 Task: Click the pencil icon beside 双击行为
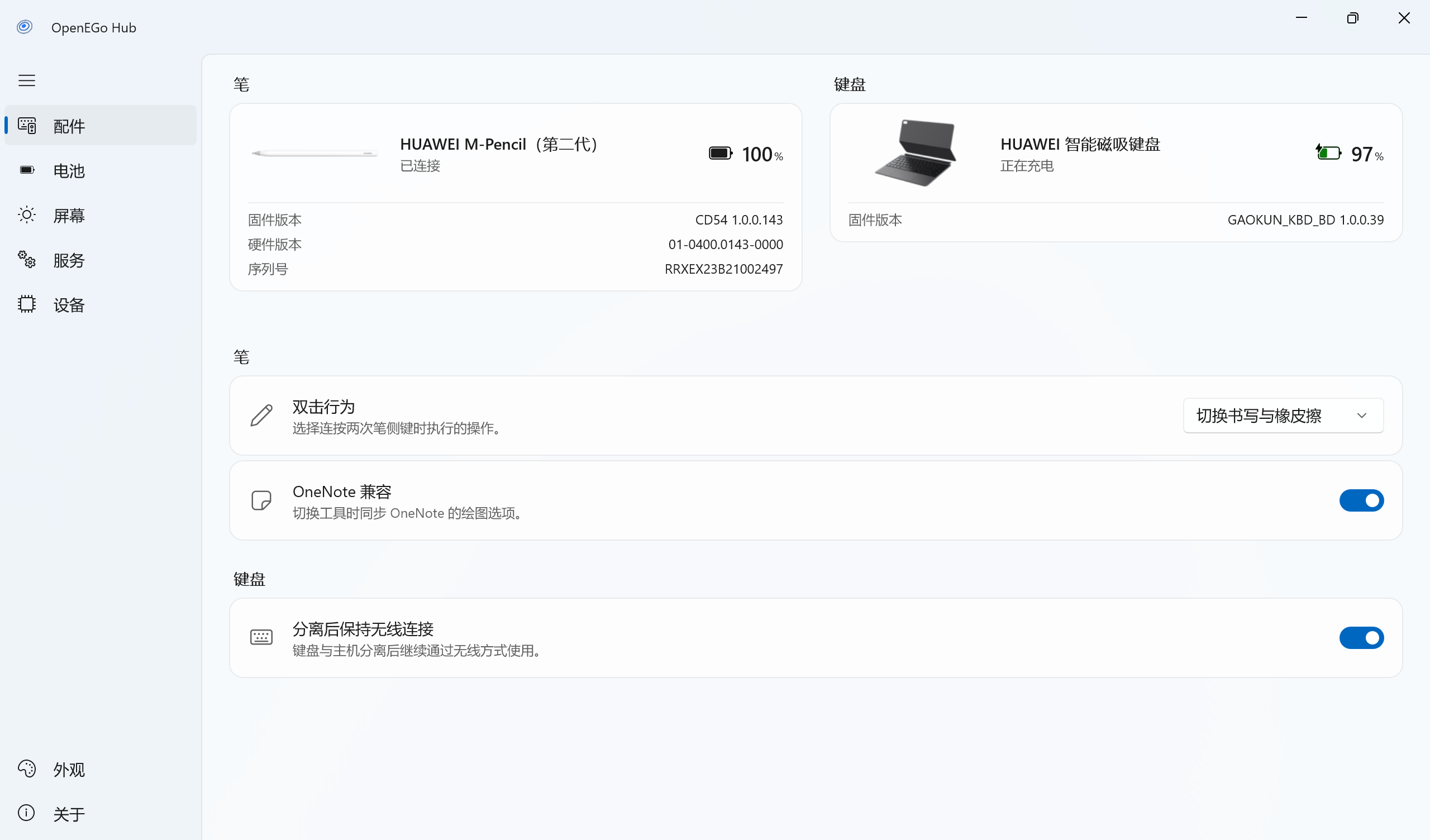pos(261,416)
